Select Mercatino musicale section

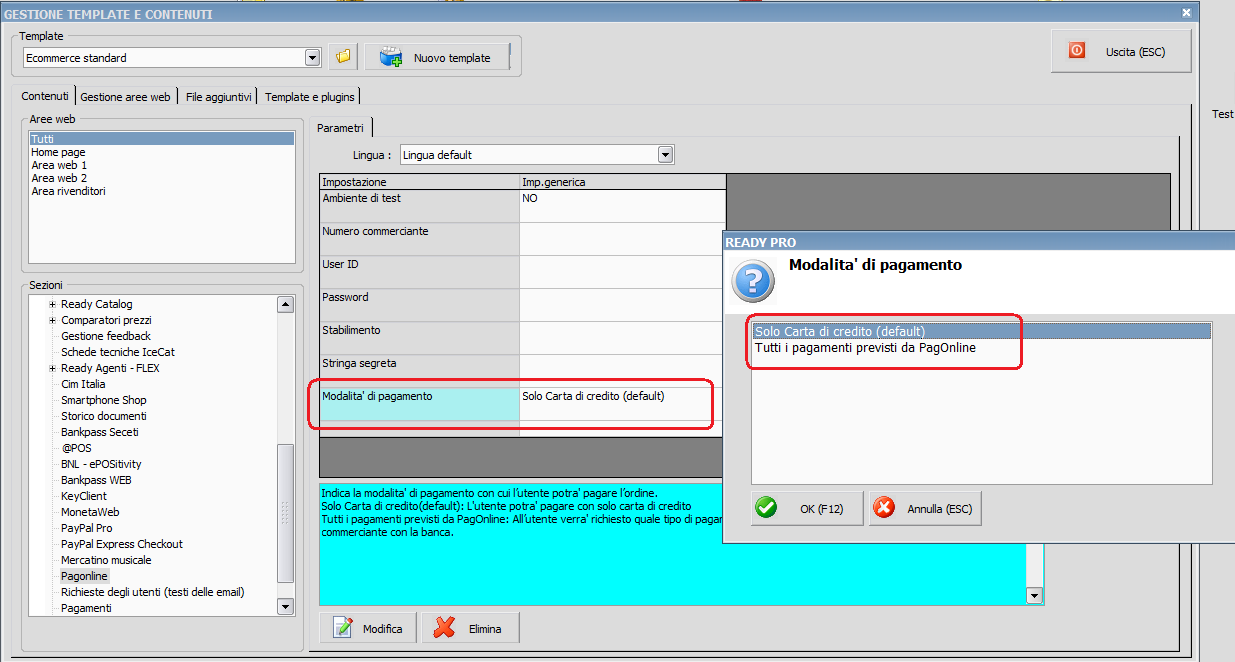coord(106,560)
